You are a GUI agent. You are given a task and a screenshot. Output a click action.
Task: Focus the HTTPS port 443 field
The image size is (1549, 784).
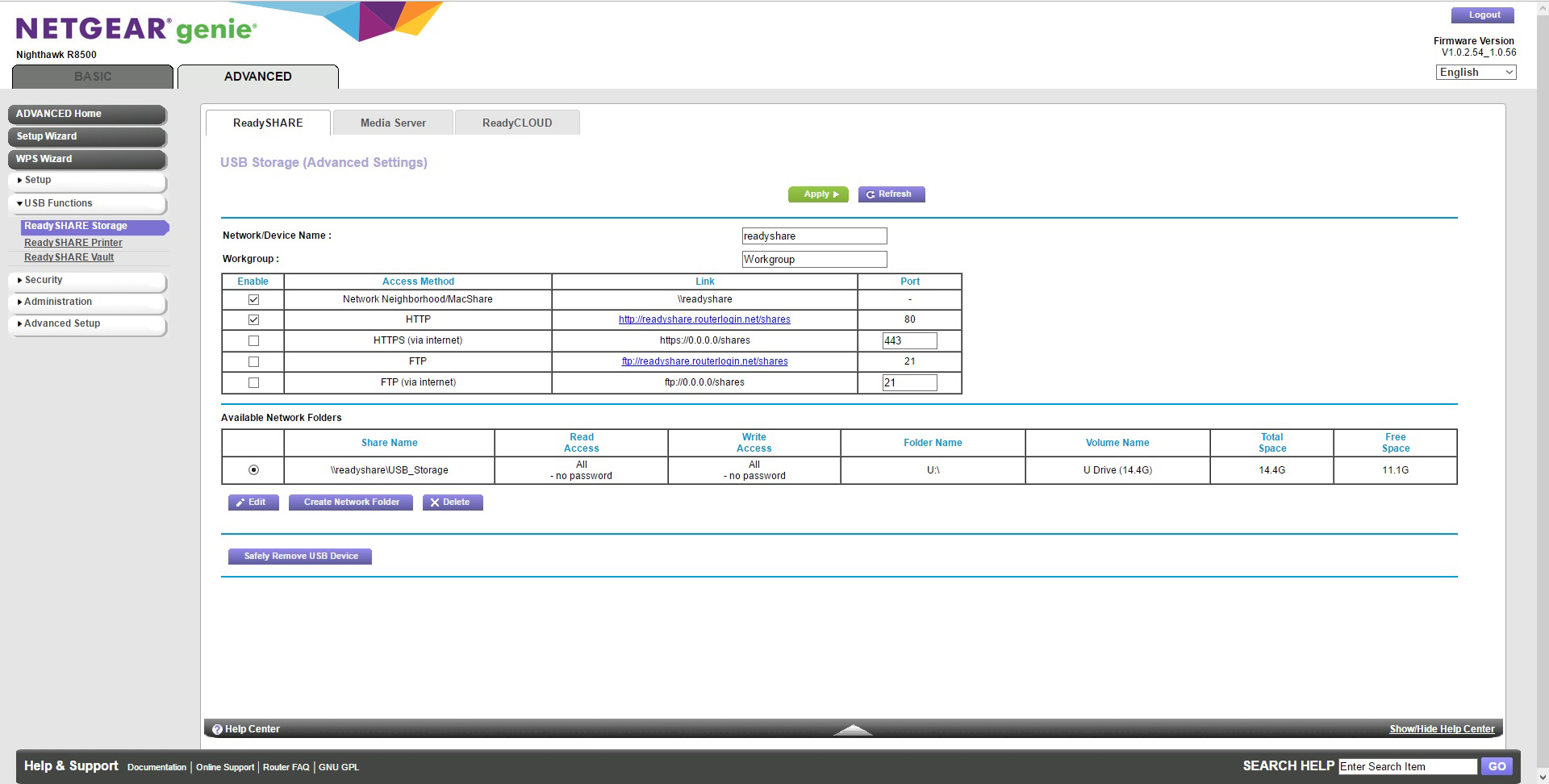pos(909,340)
